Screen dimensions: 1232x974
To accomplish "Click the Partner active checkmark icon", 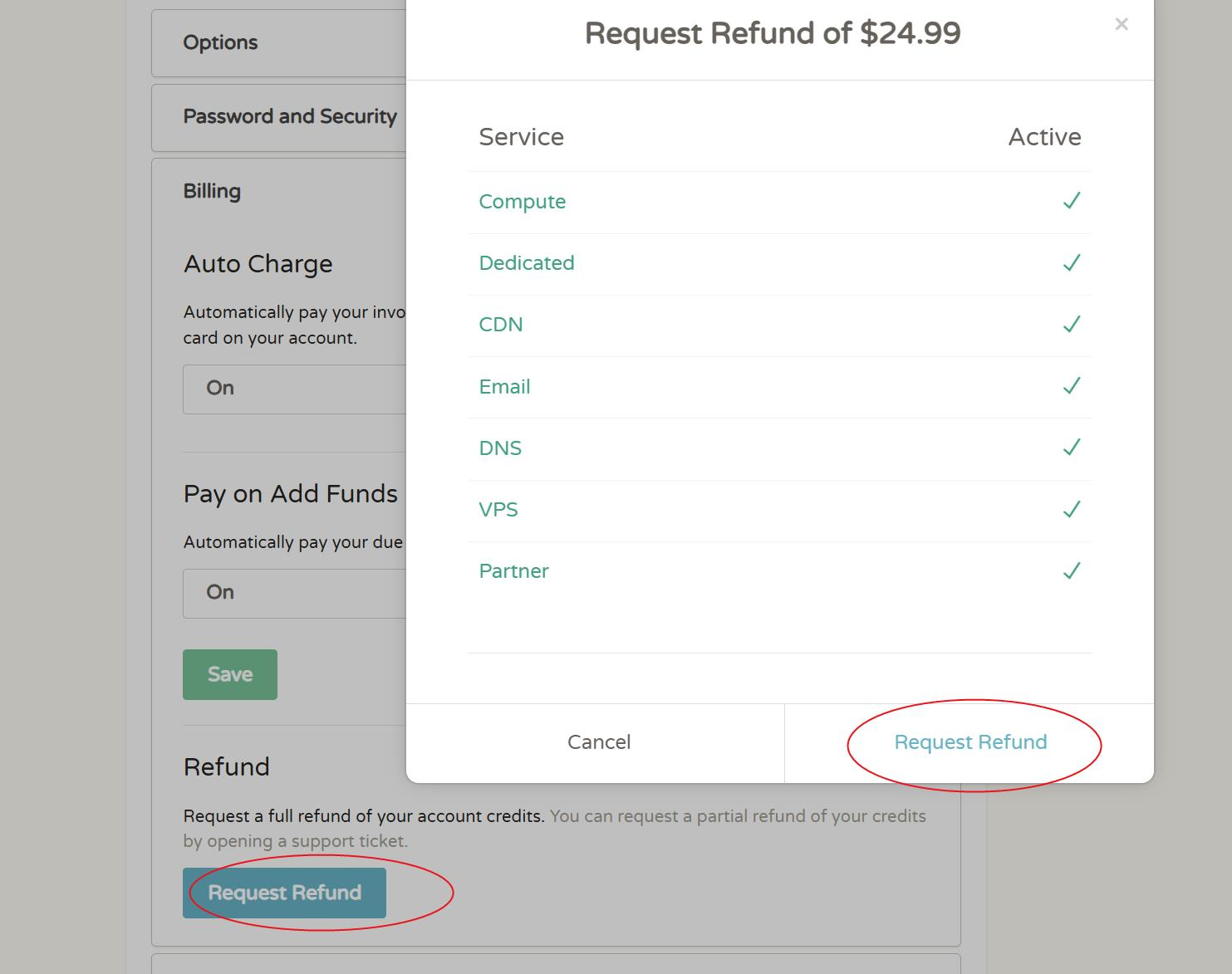I will point(1072,570).
